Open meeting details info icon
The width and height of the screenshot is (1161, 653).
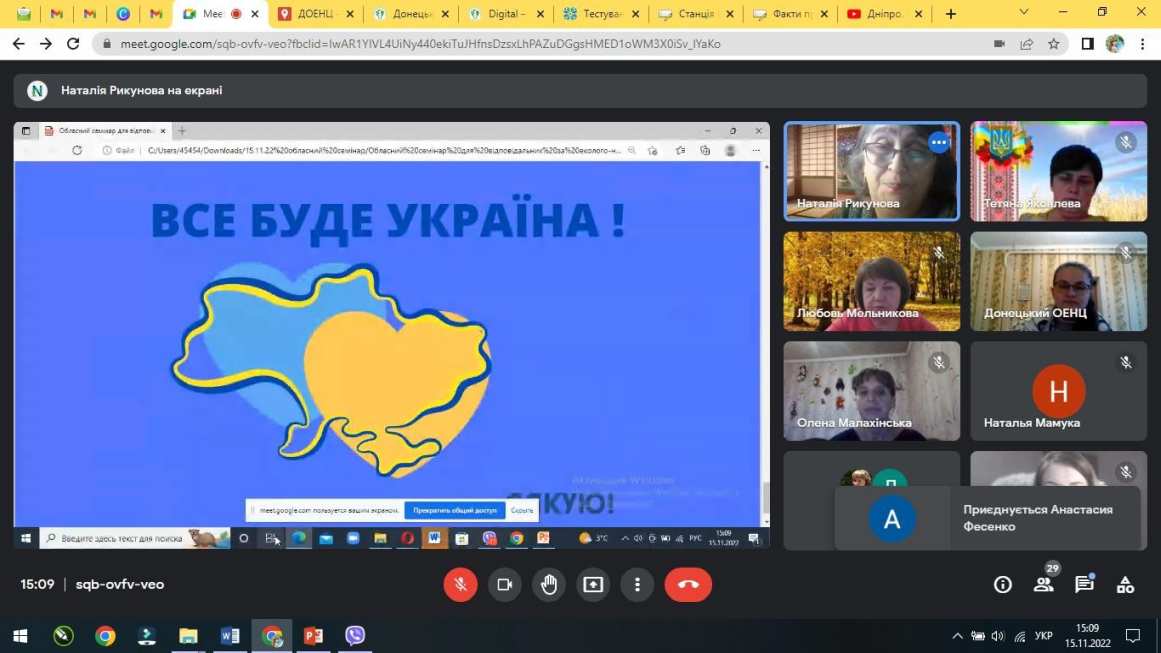point(1003,584)
